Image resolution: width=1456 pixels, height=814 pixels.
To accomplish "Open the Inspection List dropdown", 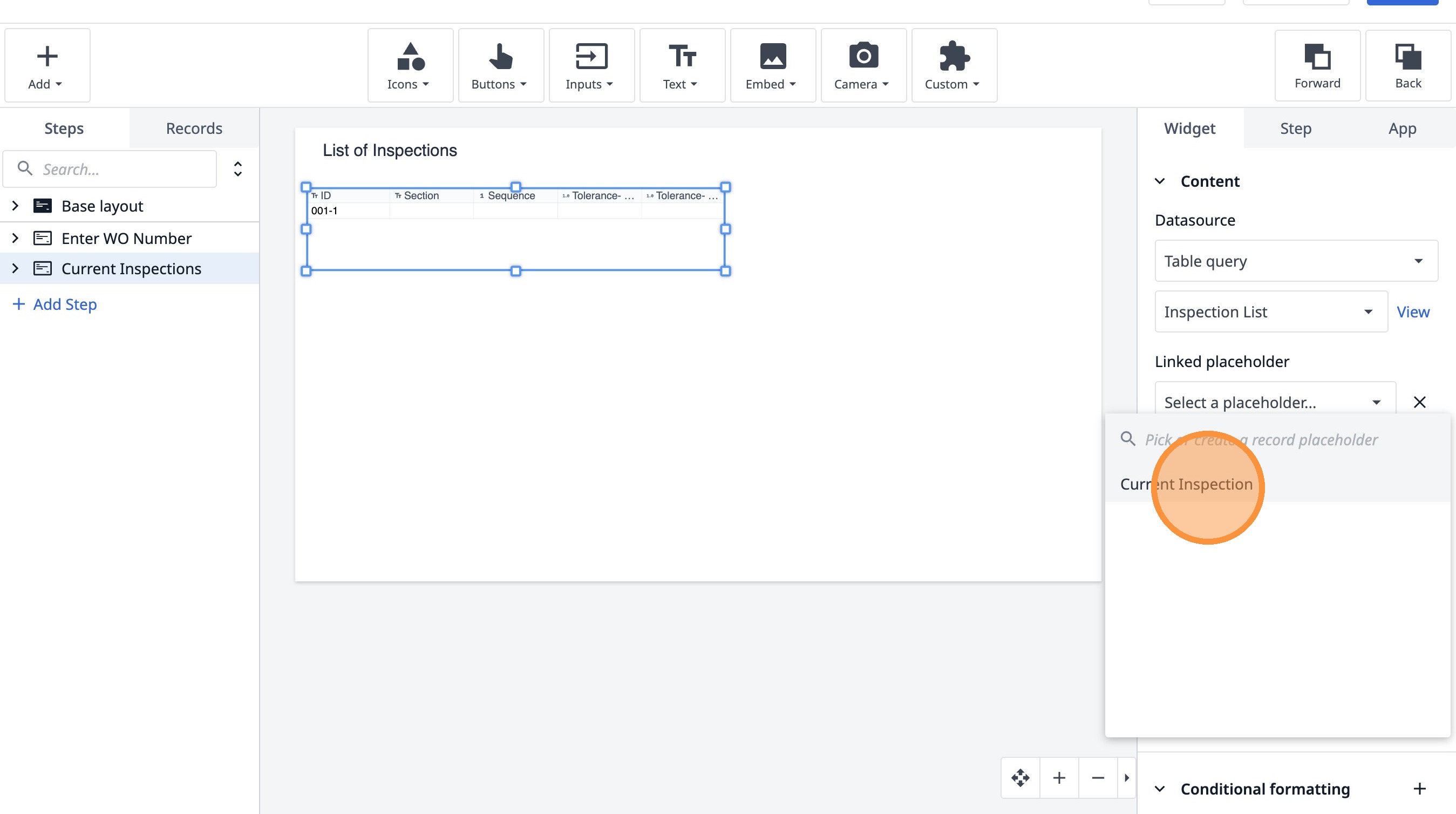I will [x=1270, y=312].
